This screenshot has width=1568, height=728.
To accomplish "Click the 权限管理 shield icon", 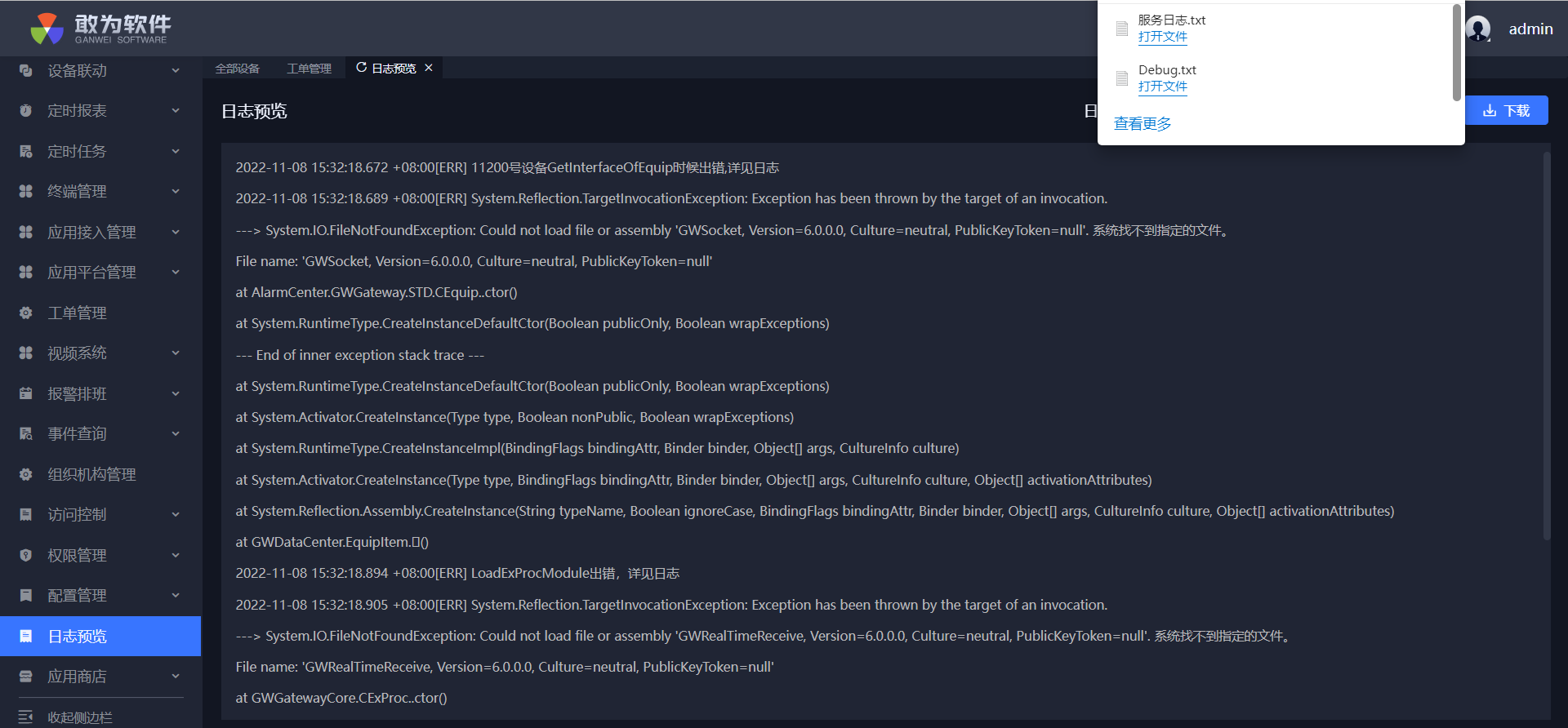I will click(x=26, y=556).
